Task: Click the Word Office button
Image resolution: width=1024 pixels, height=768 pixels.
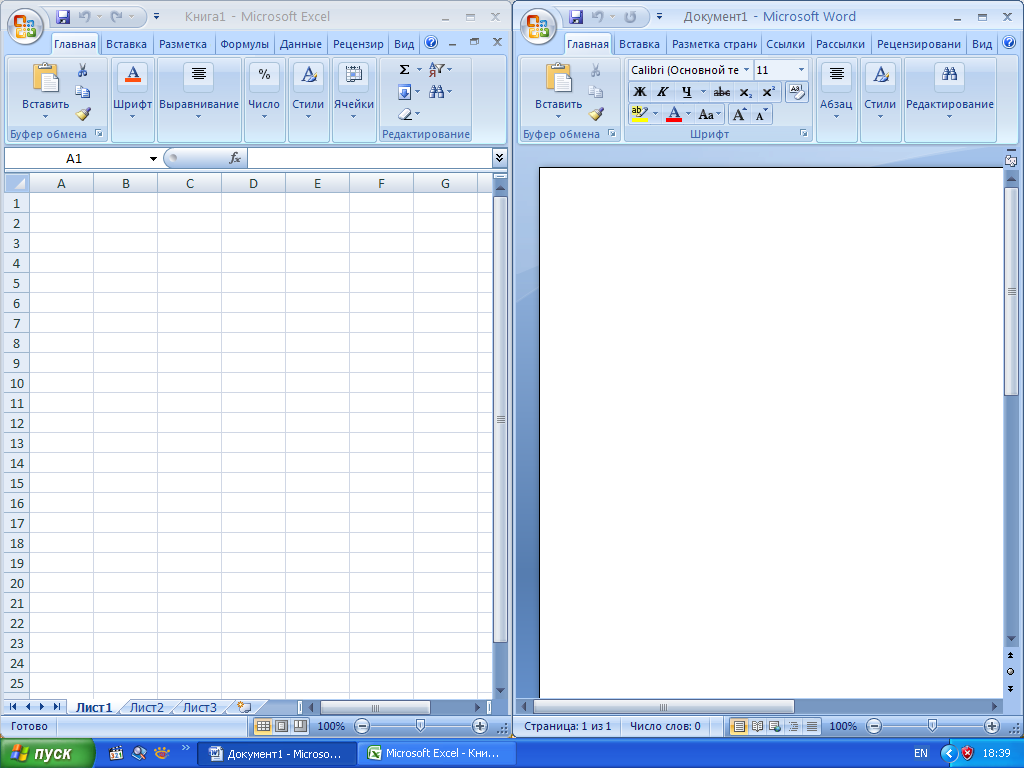Action: (x=538, y=26)
